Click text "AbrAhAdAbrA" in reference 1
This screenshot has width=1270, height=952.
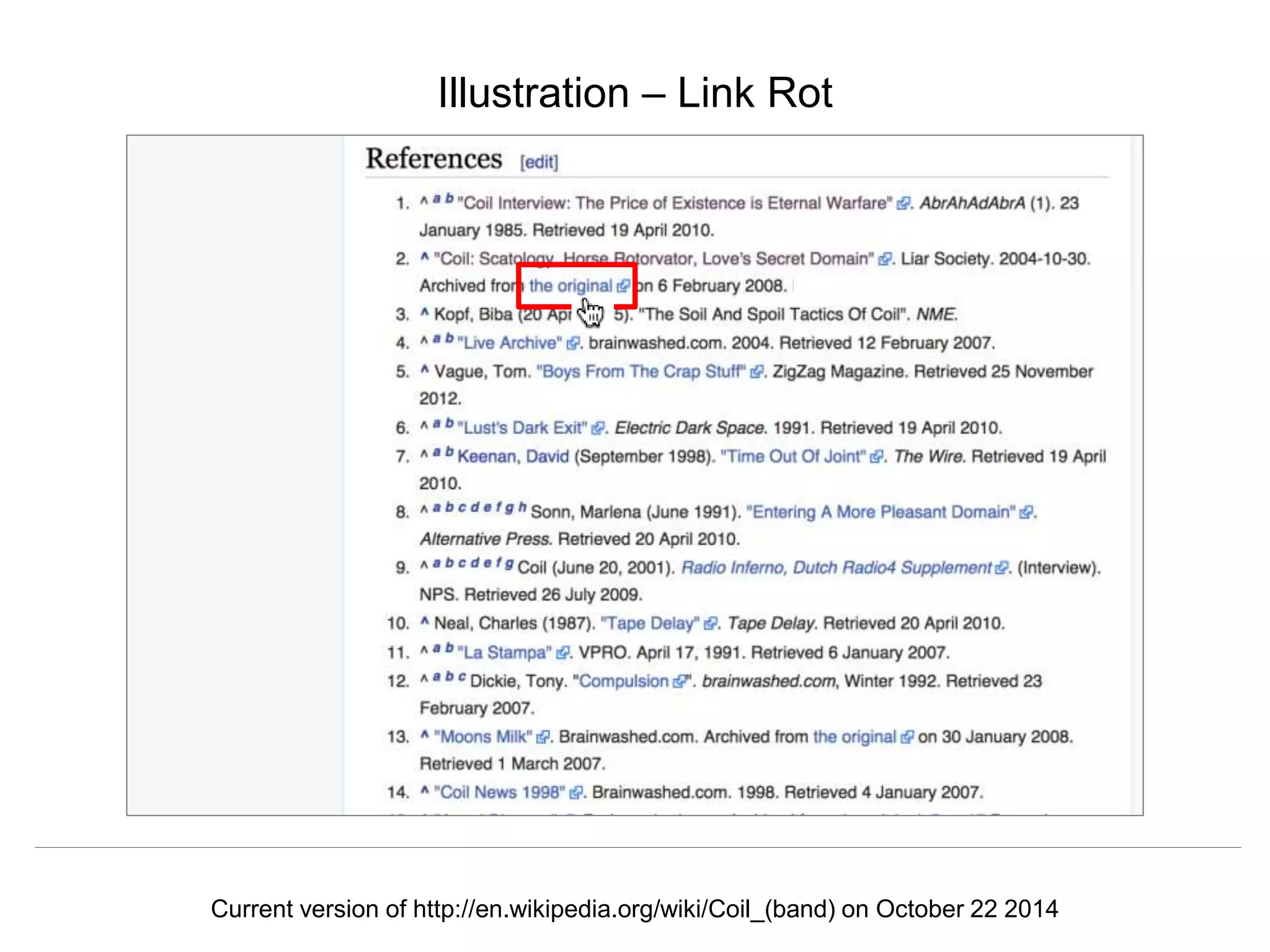click(972, 203)
